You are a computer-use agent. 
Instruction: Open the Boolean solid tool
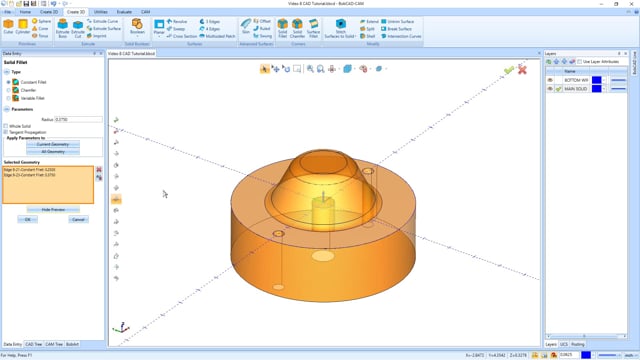[137, 27]
